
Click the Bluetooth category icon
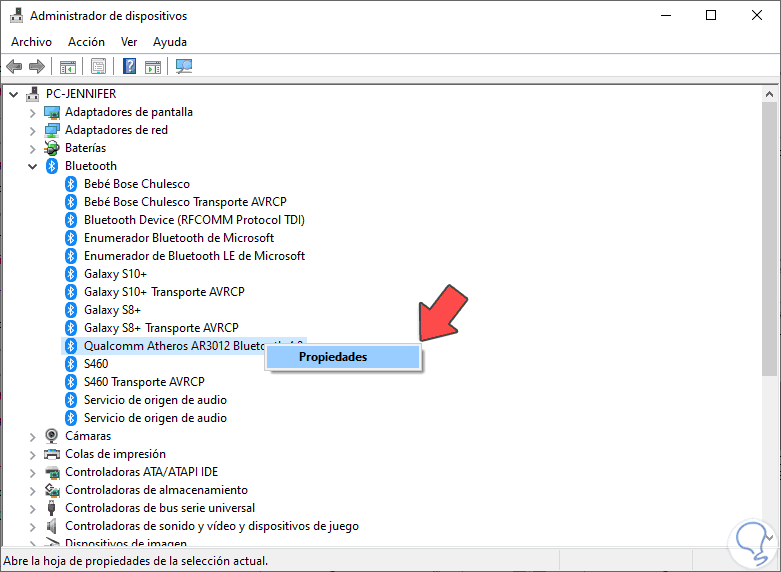52,166
